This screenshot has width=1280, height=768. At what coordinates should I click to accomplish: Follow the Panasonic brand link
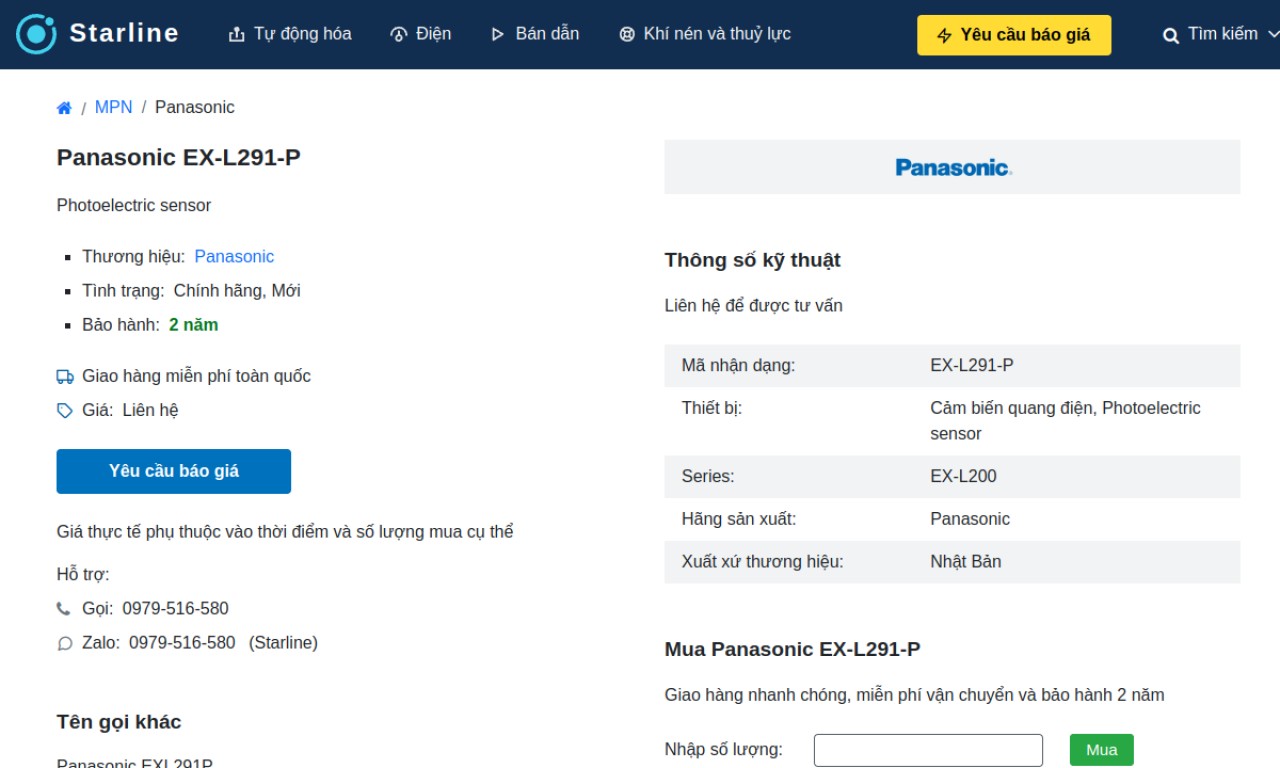coord(234,257)
